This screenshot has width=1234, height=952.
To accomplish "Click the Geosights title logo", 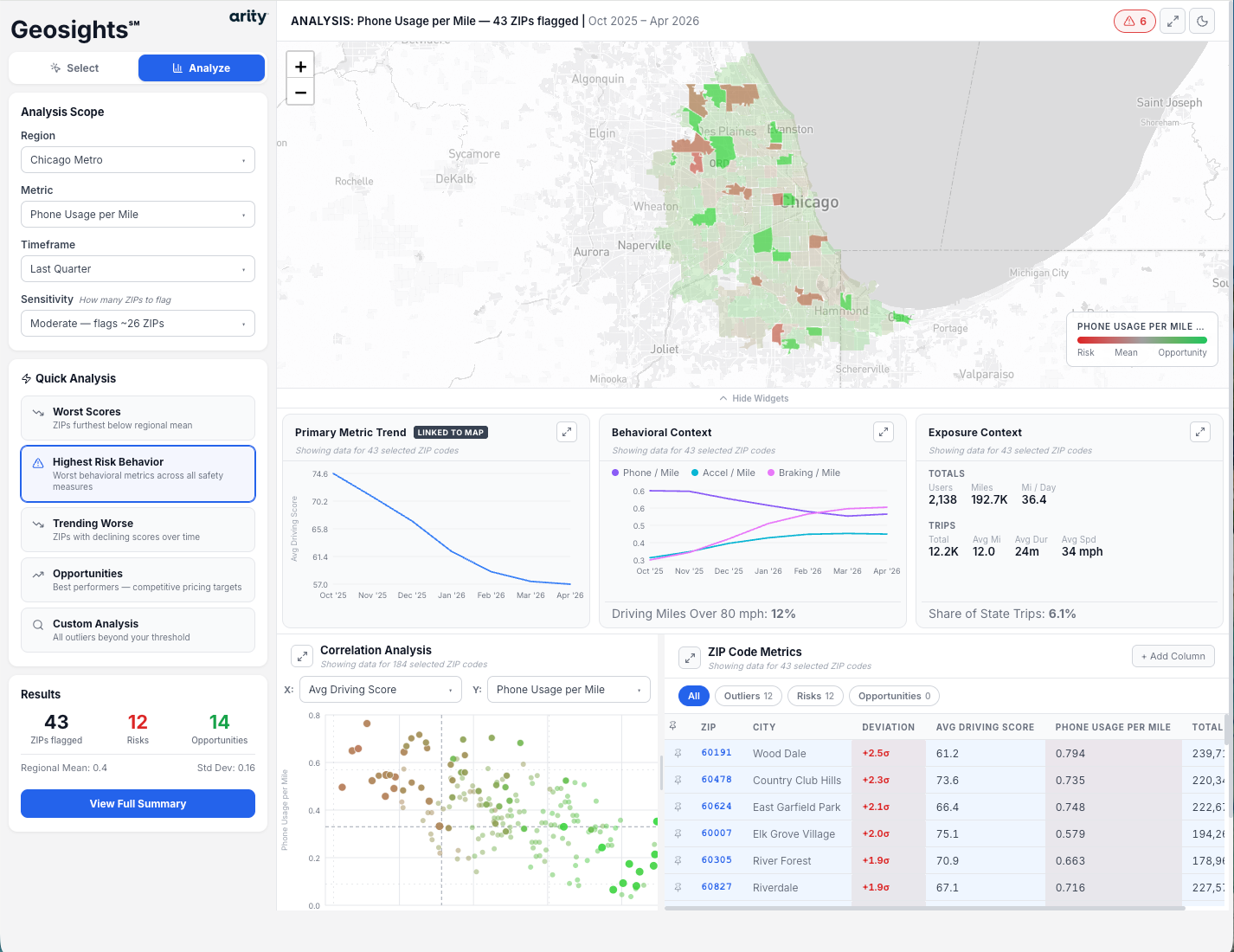I will [74, 29].
